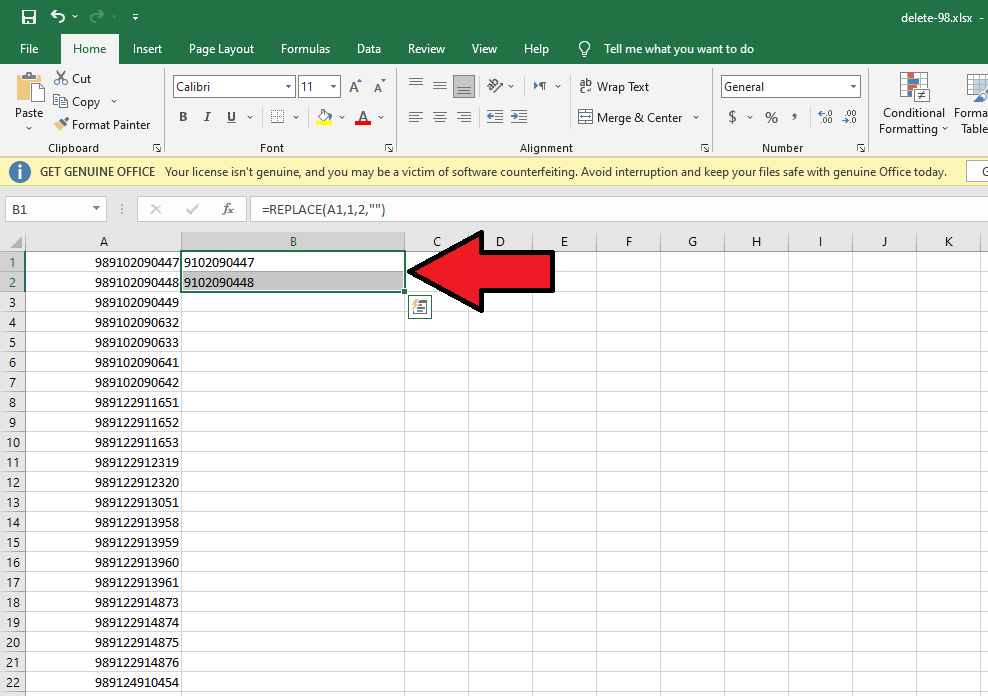This screenshot has height=696, width=988.
Task: Open the Calibri font name dropdown
Action: [x=287, y=87]
